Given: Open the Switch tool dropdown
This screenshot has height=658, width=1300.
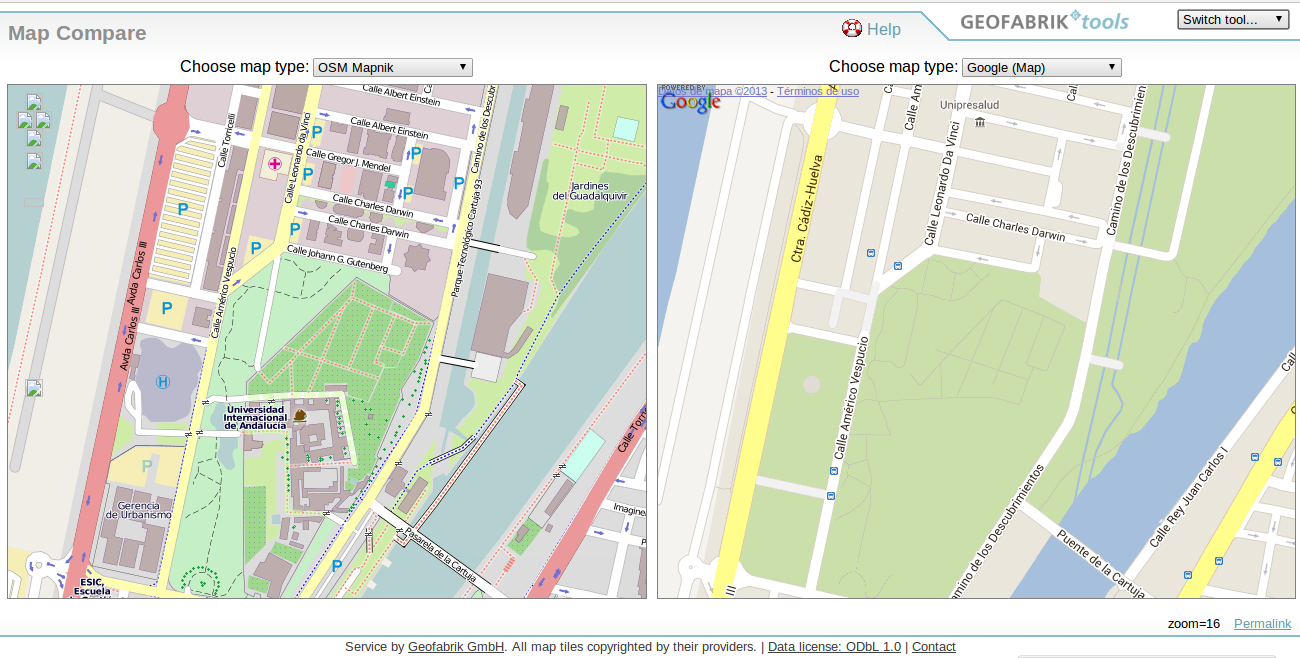Looking at the screenshot, I should click(x=1233, y=19).
